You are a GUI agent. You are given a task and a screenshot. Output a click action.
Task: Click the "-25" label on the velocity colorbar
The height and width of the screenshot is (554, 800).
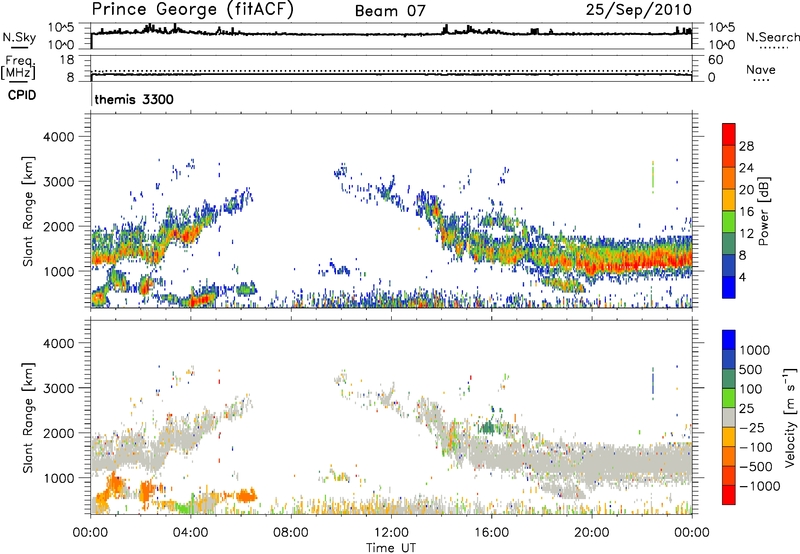752,428
